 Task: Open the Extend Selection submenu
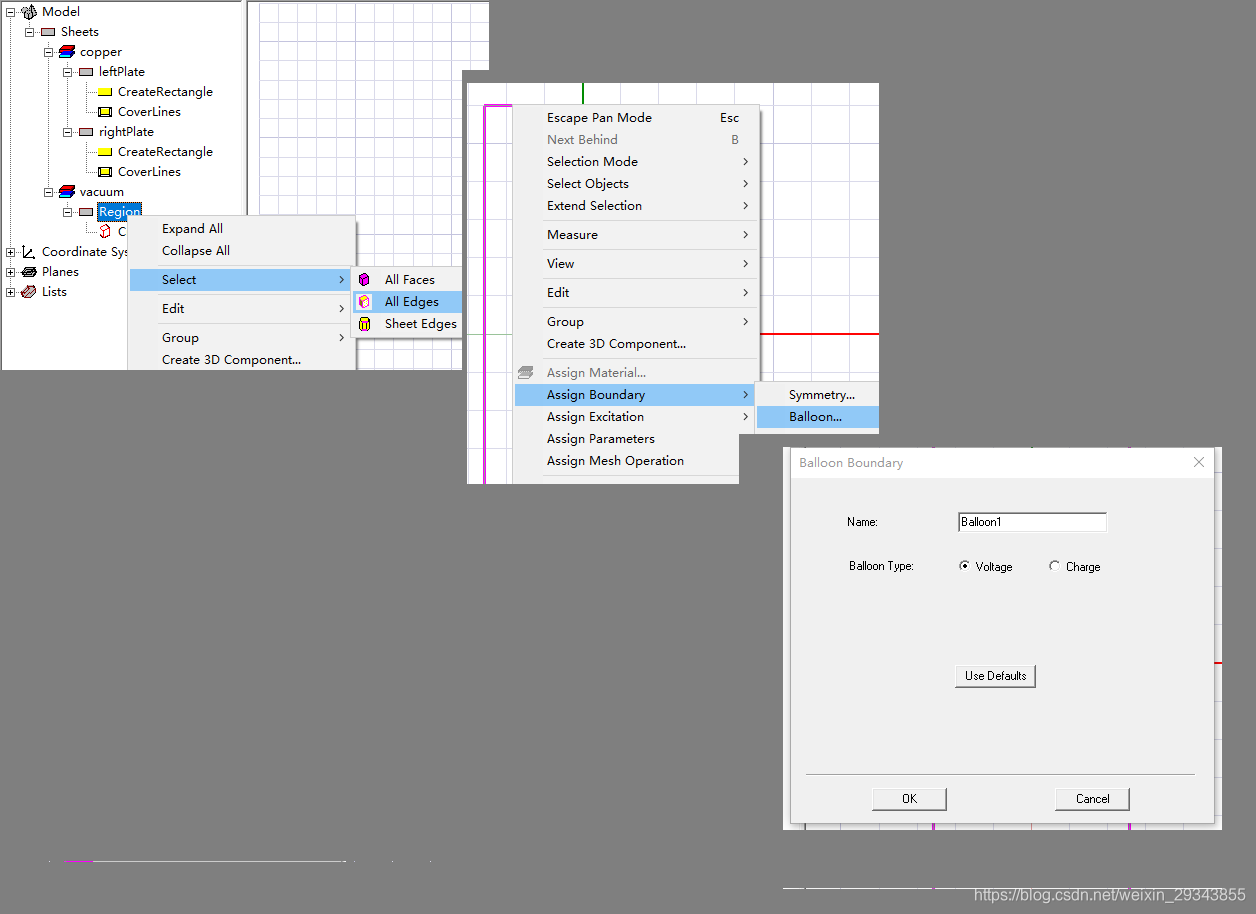coord(636,206)
